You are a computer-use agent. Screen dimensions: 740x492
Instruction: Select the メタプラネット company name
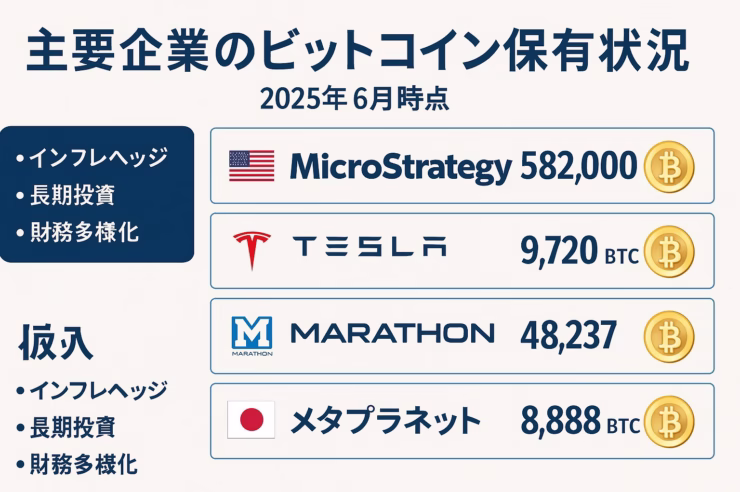385,420
